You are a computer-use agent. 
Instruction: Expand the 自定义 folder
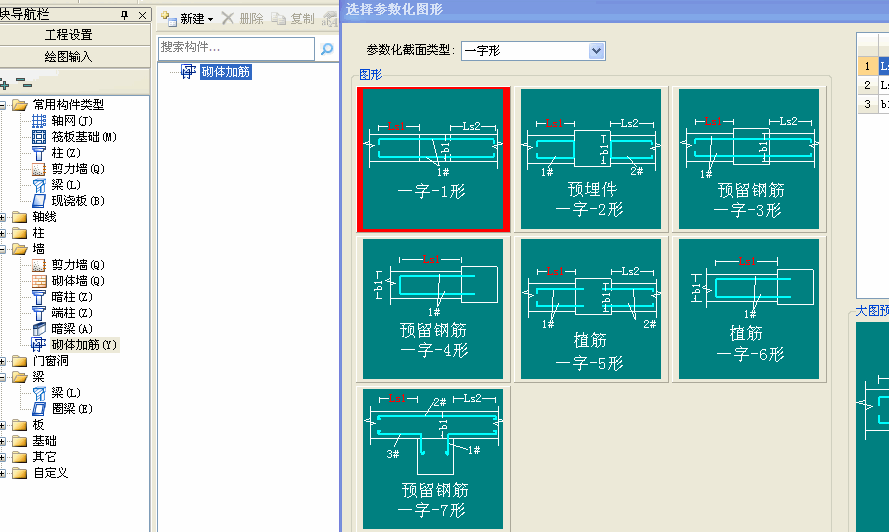tap(2, 473)
